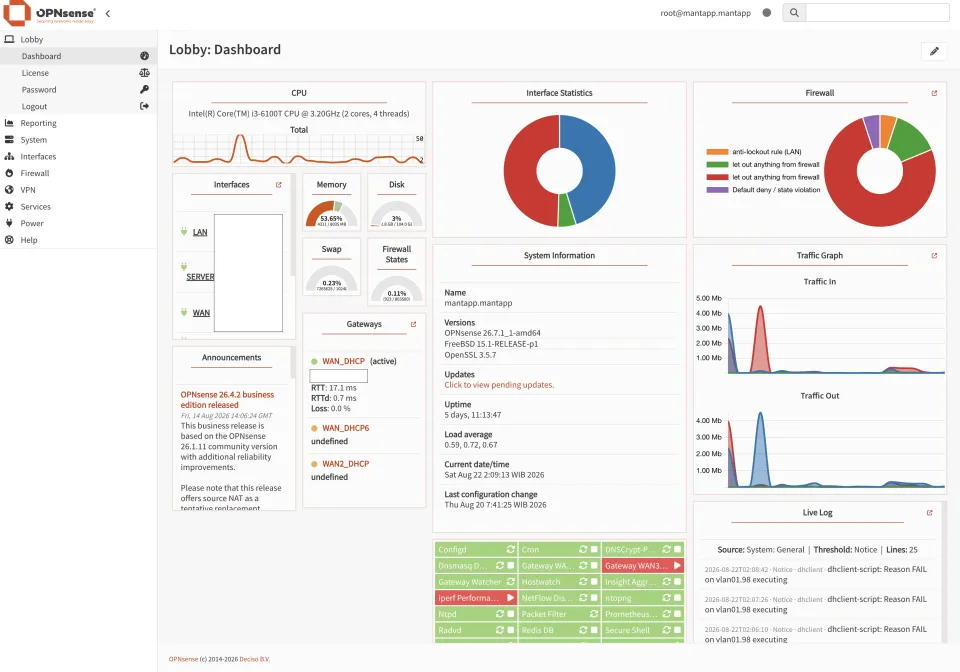This screenshot has height=672, width=960.
Task: Expand the Firewall menu section
Action: click(78, 173)
